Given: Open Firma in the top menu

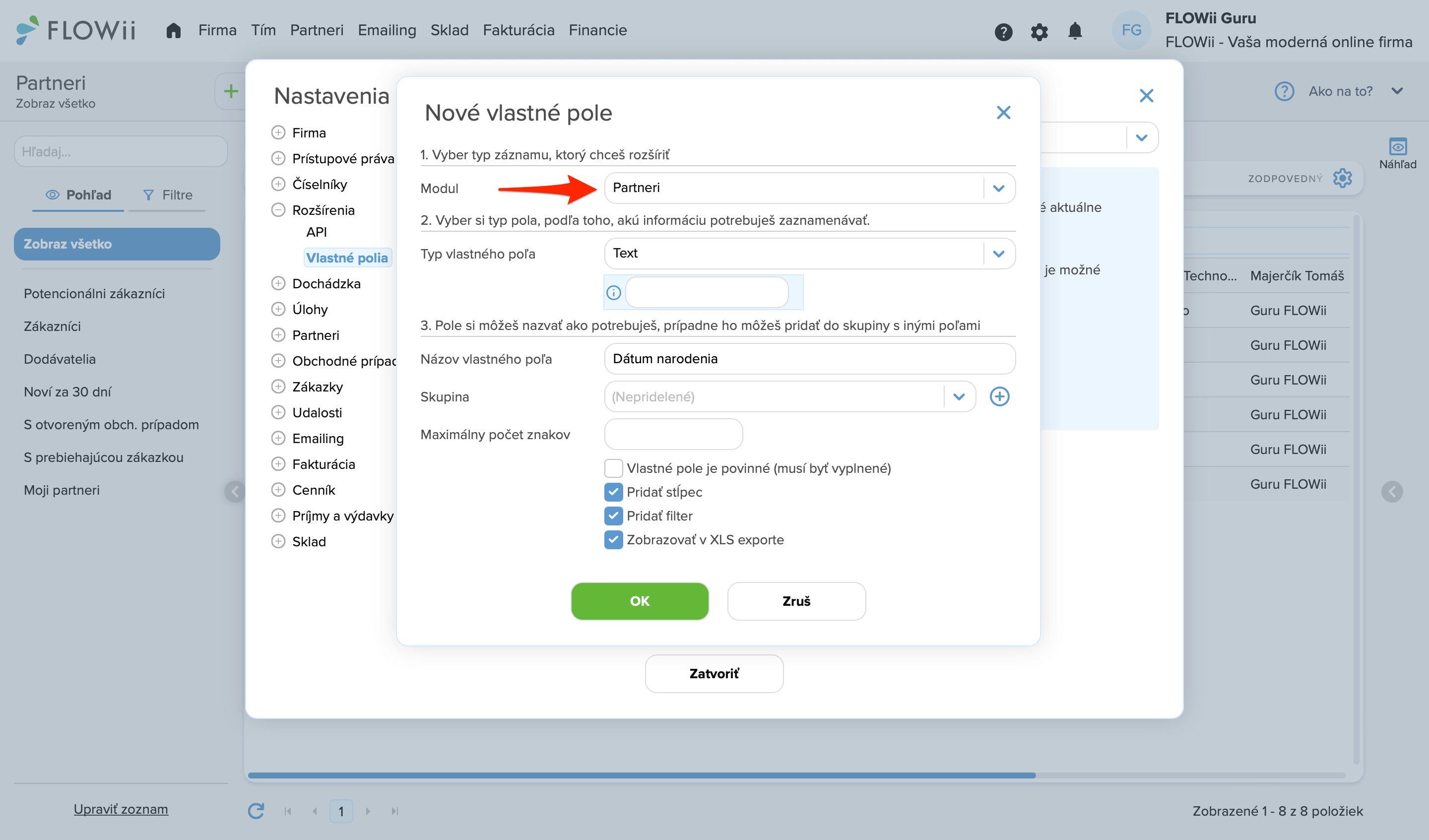Looking at the screenshot, I should [217, 30].
